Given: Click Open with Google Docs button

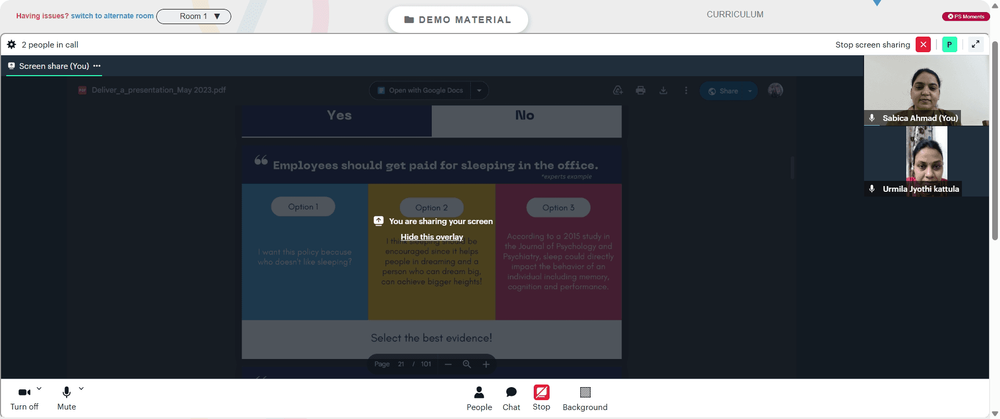Looking at the screenshot, I should click(420, 91).
